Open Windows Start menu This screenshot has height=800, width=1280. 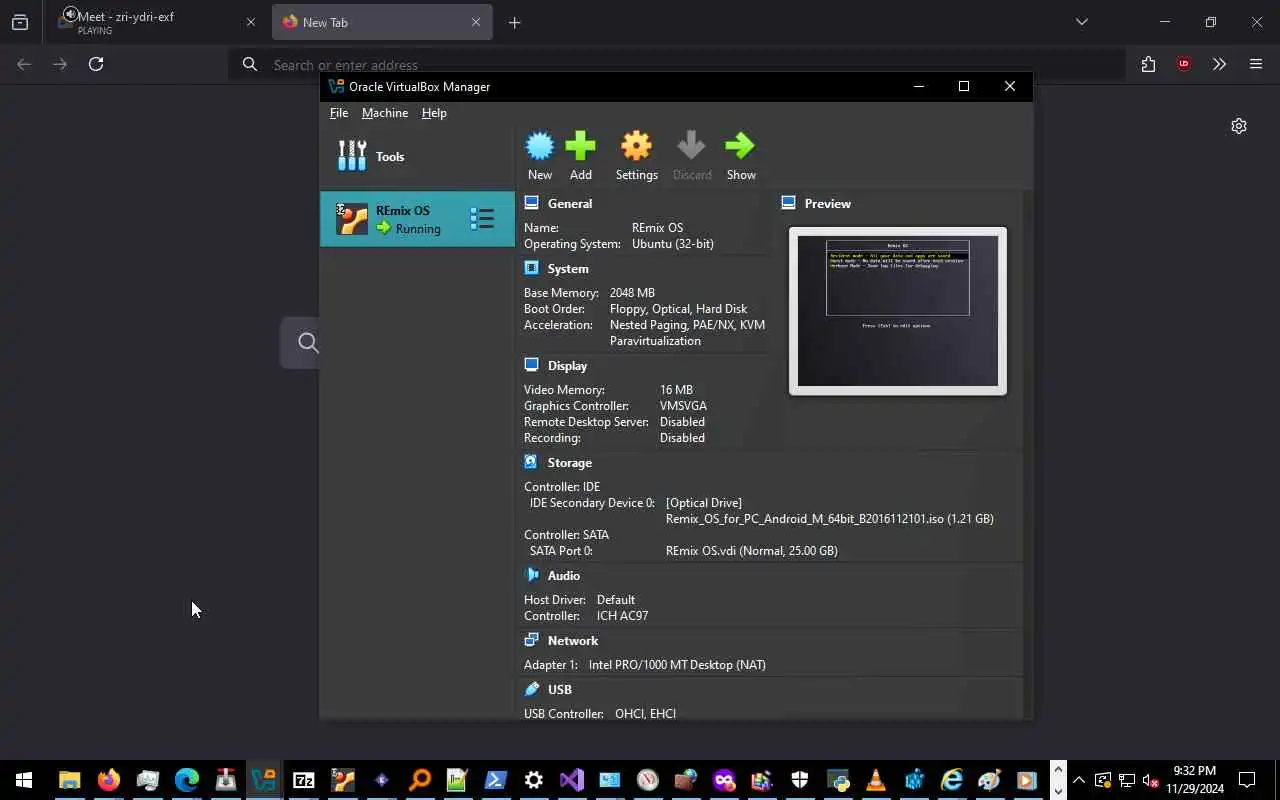coord(24,780)
